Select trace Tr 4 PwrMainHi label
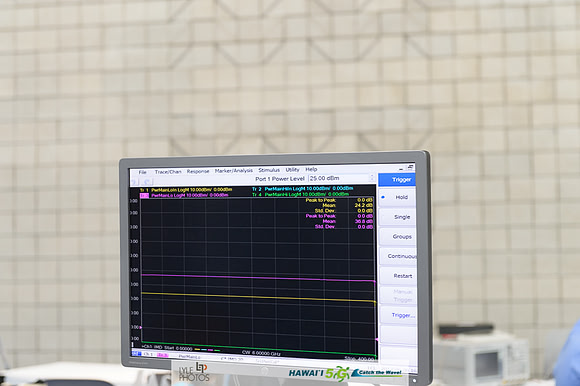This screenshot has height=386, width=580. (x=300, y=194)
